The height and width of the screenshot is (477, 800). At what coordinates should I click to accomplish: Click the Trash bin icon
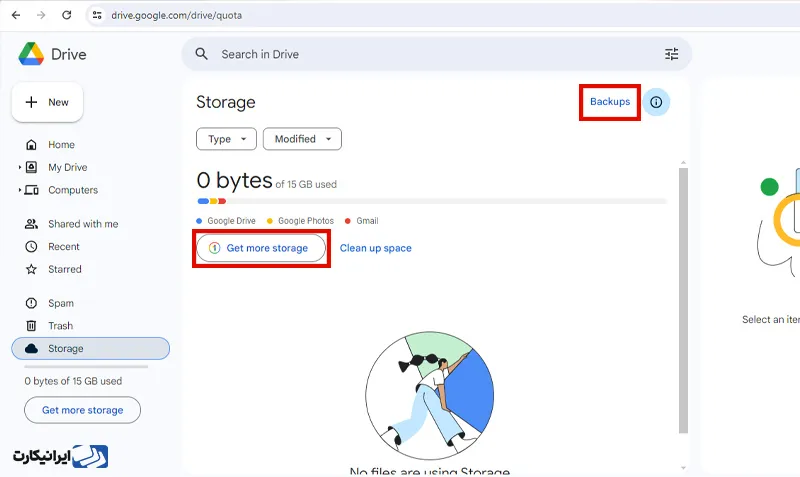[x=31, y=326]
